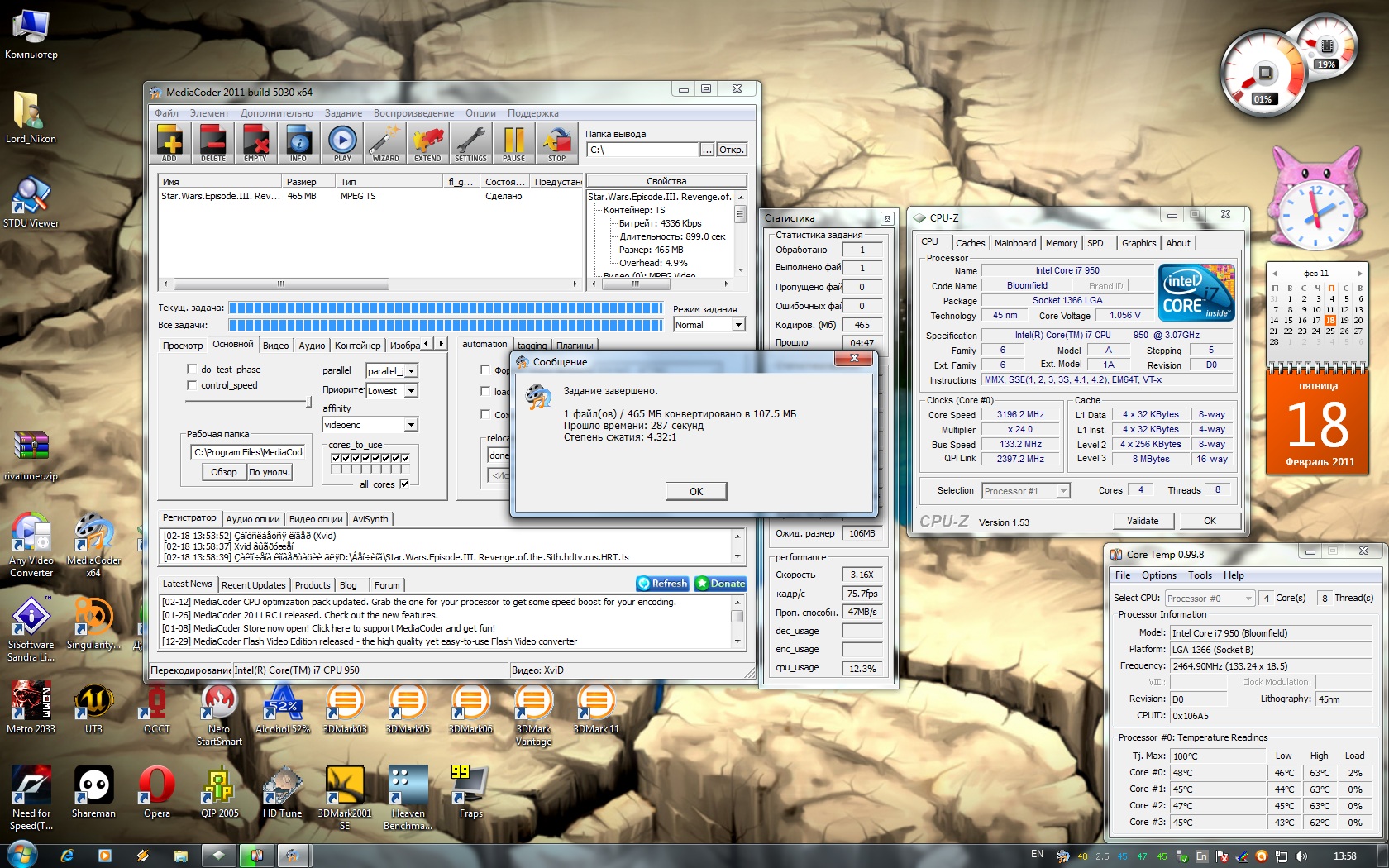The image size is (1389, 868).
Task: Close the Статистика panel
Action: [886, 218]
